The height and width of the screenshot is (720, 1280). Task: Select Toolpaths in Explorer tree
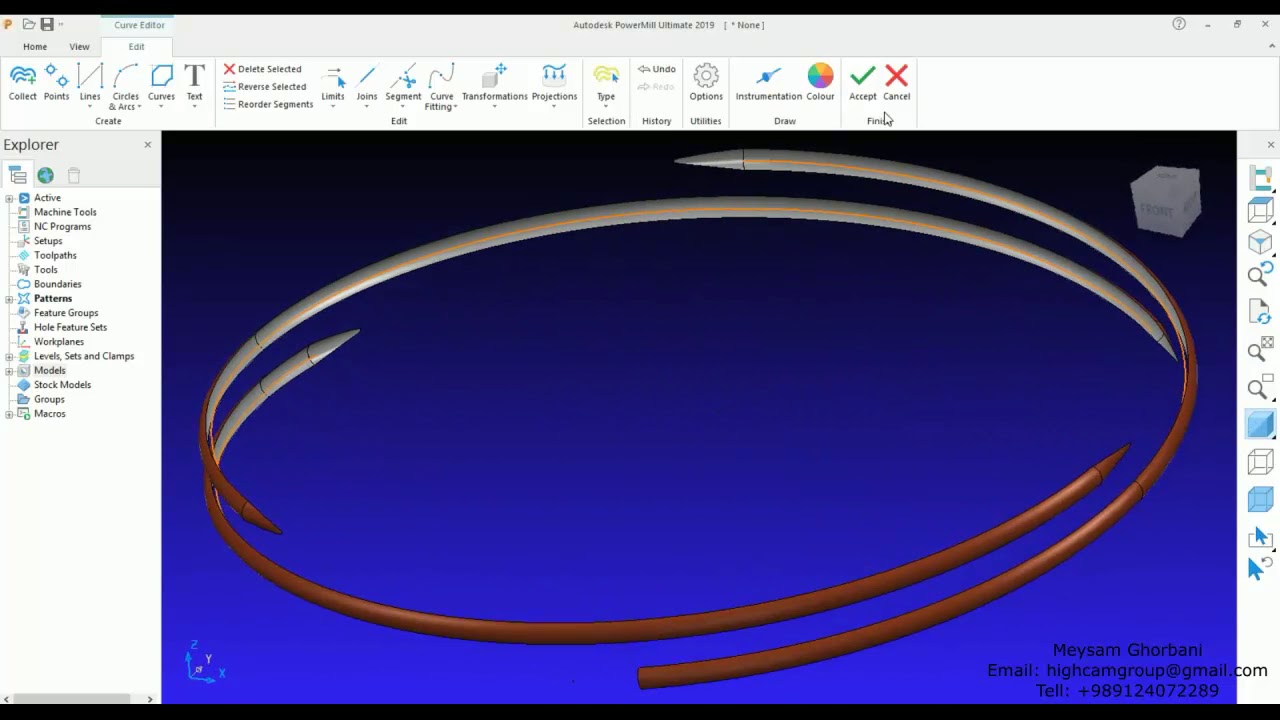pyautogui.click(x=55, y=255)
